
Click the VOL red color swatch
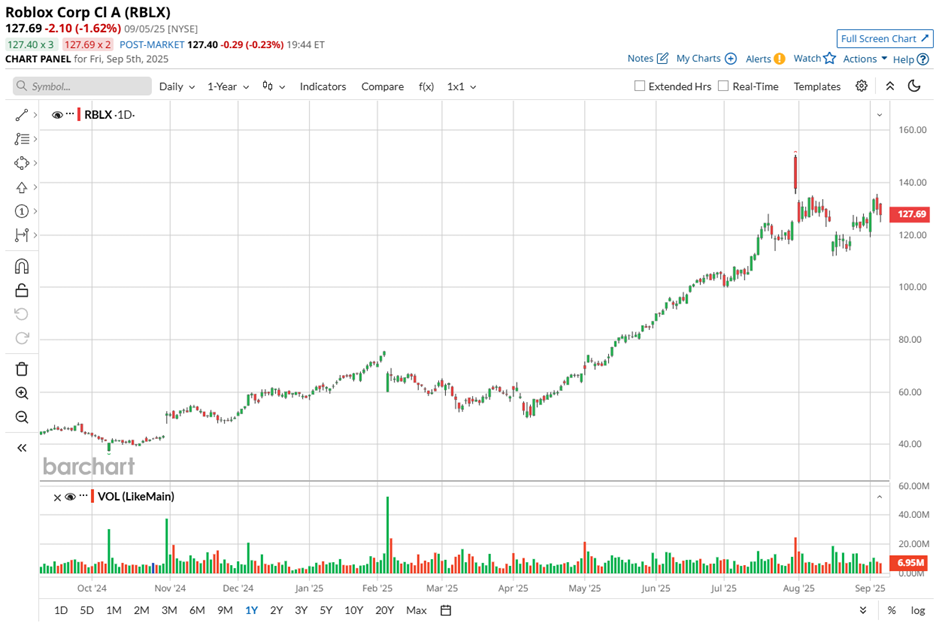(x=93, y=497)
